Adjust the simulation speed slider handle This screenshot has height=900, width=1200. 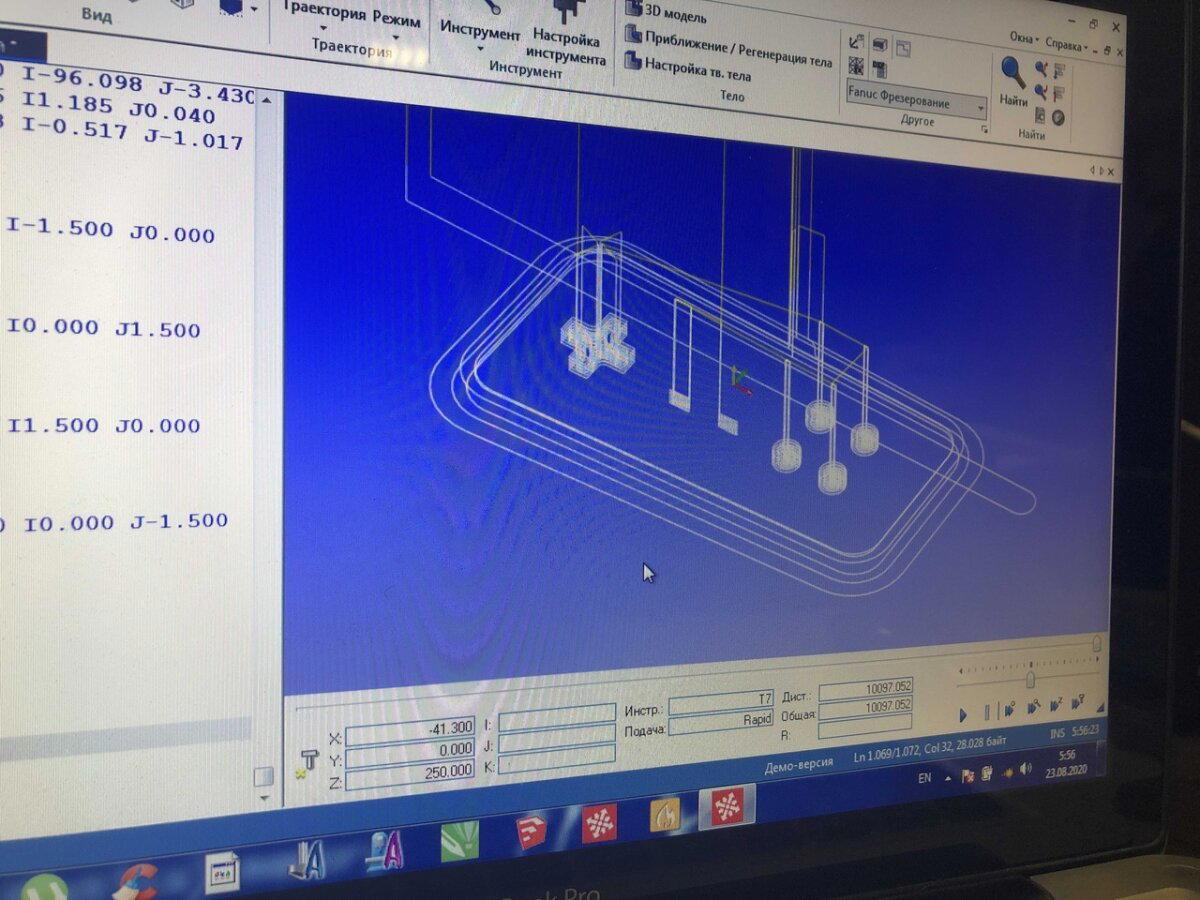tap(1030, 679)
